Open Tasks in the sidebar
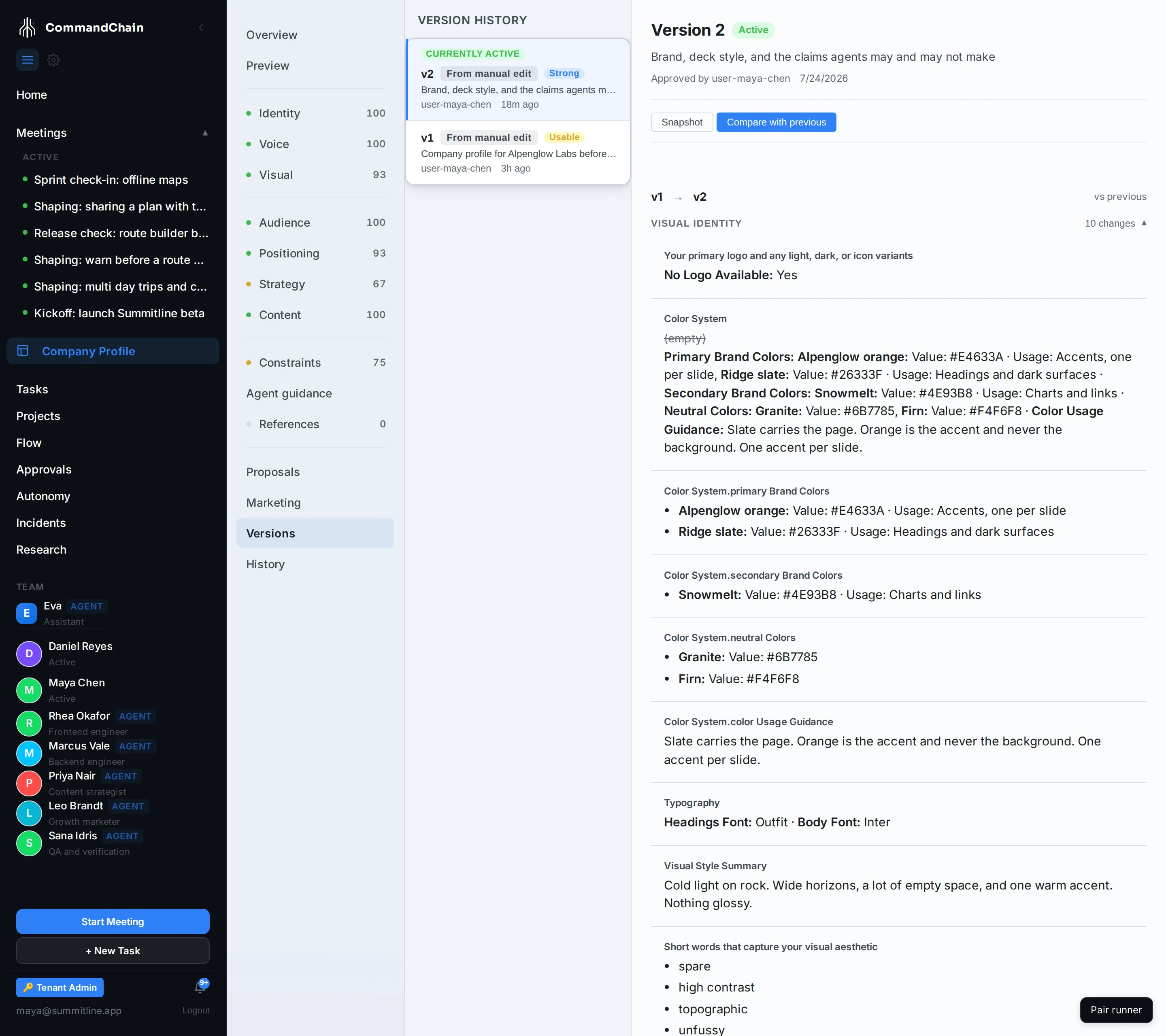Image resolution: width=1166 pixels, height=1036 pixels. pos(32,389)
